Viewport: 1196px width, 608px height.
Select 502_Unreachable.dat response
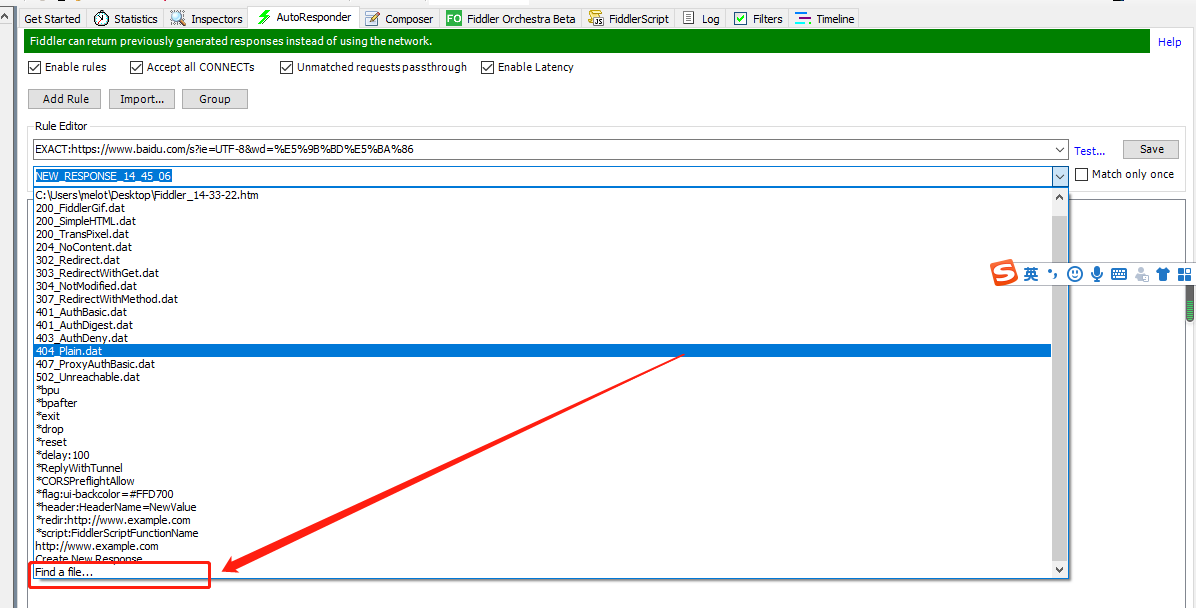pos(542,377)
